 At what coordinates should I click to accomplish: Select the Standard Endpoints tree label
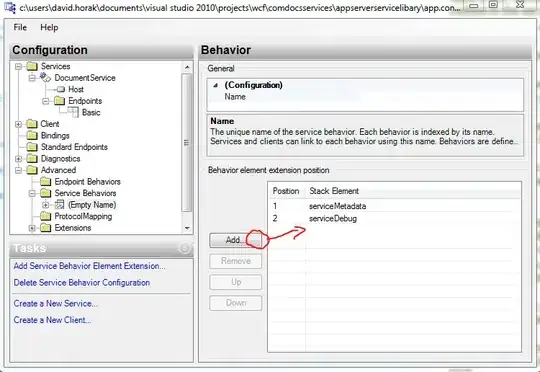tap(74, 147)
